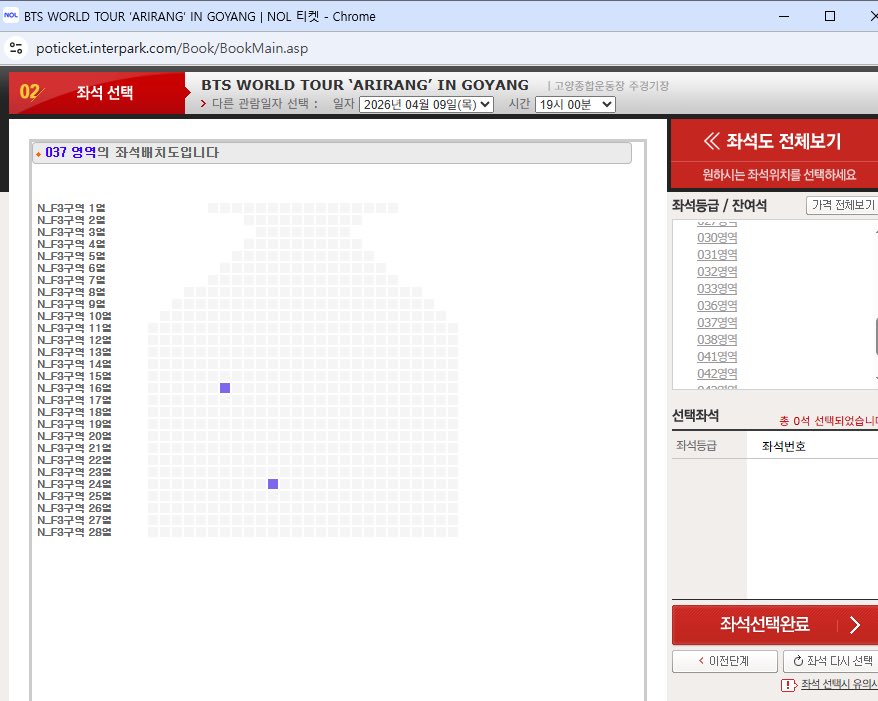This screenshot has width=878, height=701.
Task: Click the address bar URL poticket.interpark.com
Action: tap(172, 48)
